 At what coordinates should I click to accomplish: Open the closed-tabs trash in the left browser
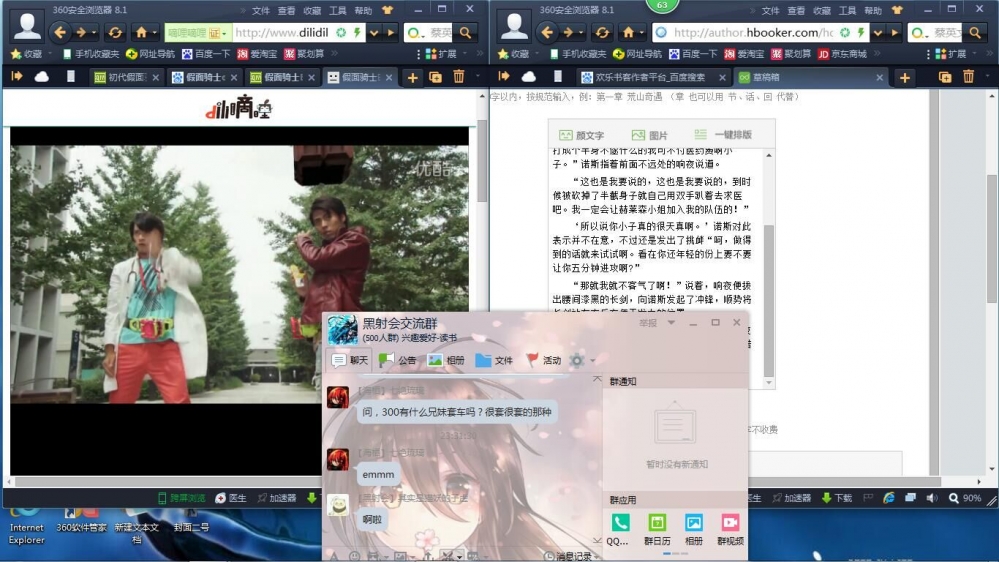click(459, 77)
